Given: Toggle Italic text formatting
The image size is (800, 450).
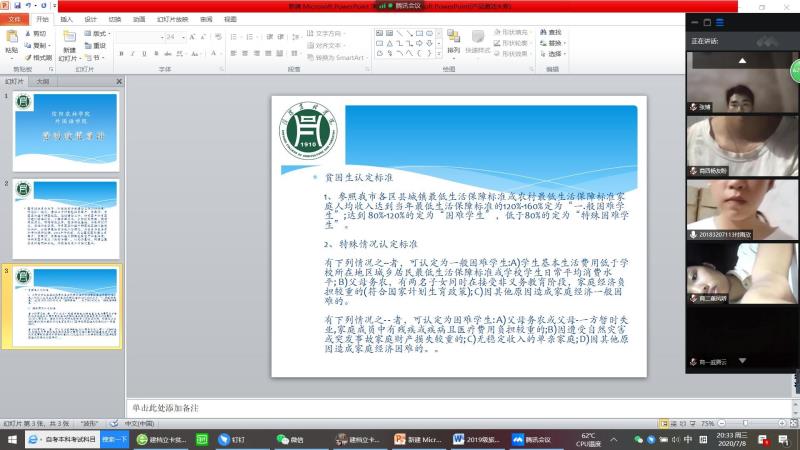Looking at the screenshot, I should (x=133, y=53).
